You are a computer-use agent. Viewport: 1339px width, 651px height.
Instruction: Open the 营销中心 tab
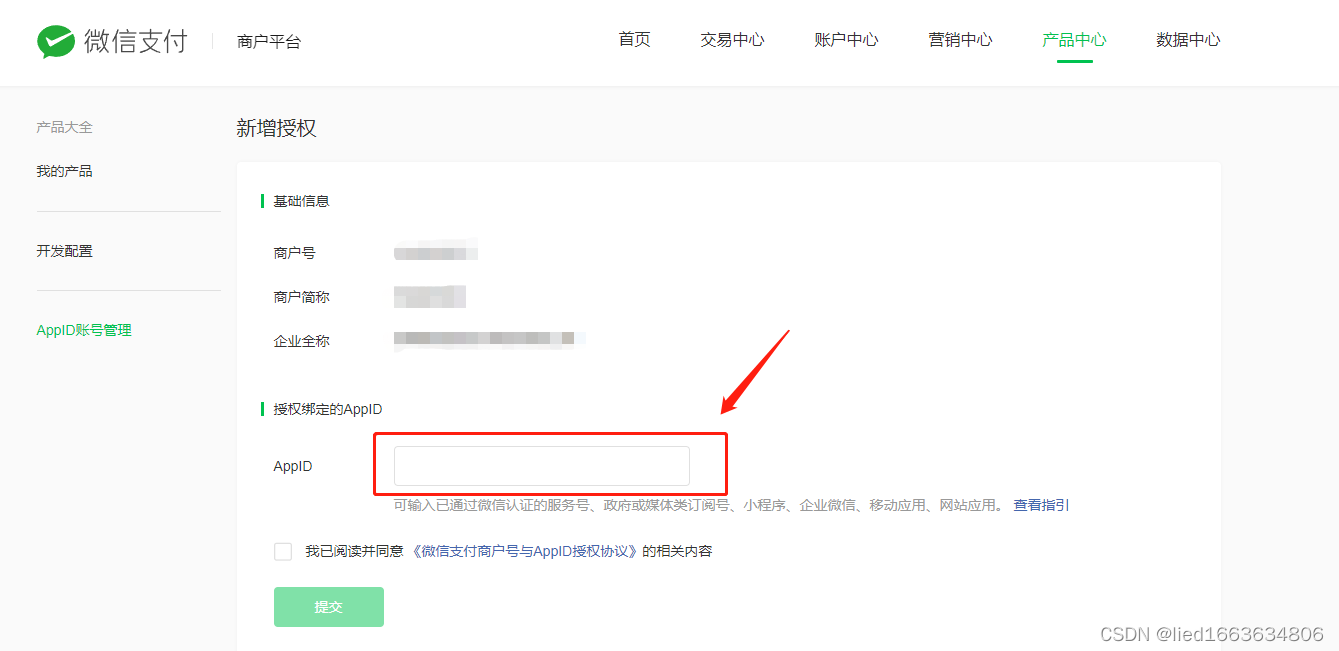960,40
